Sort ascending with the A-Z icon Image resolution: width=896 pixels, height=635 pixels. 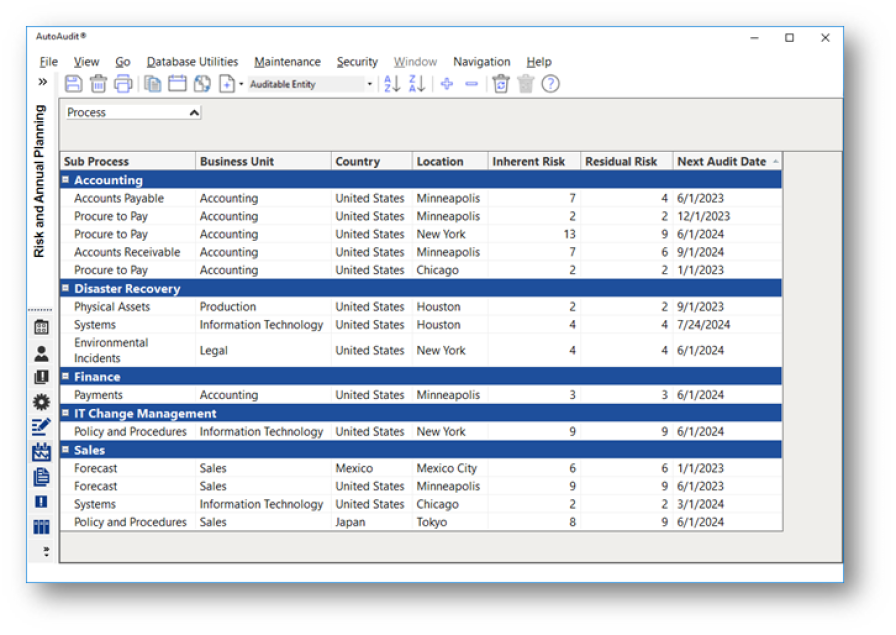click(x=392, y=84)
